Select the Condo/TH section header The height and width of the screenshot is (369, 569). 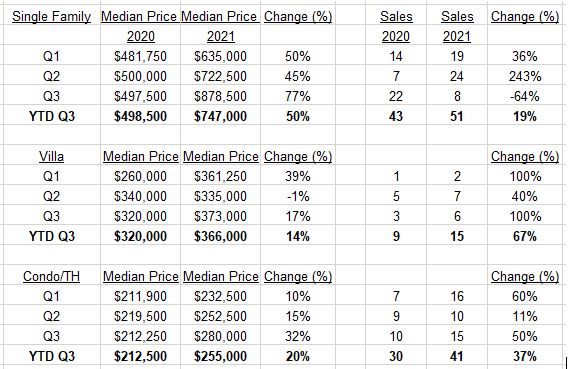[51, 276]
